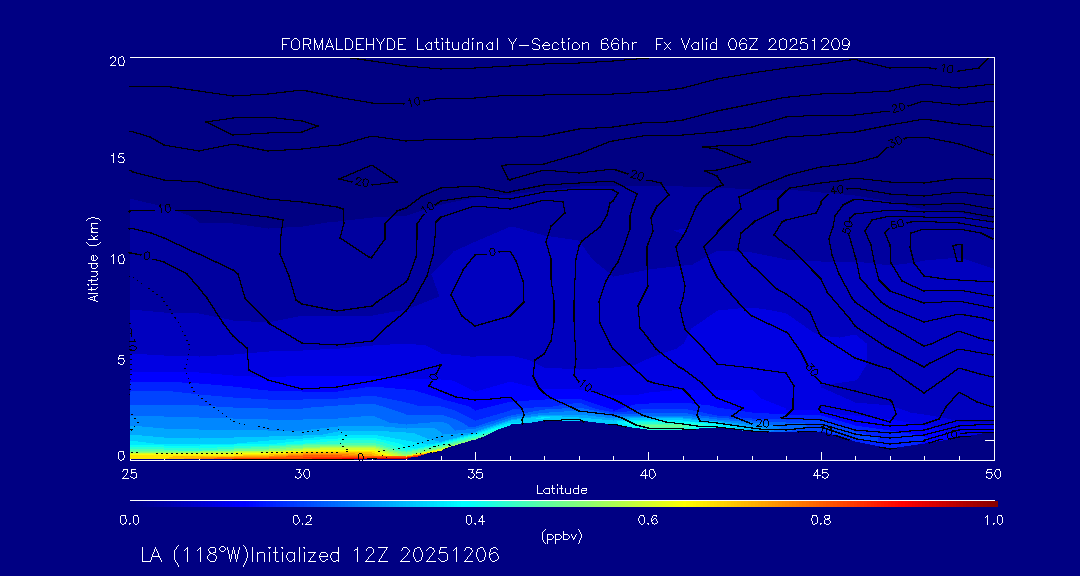Select the 'Altitude (km)' vertical axis label
1080x576 pixels.
[x=93, y=259]
